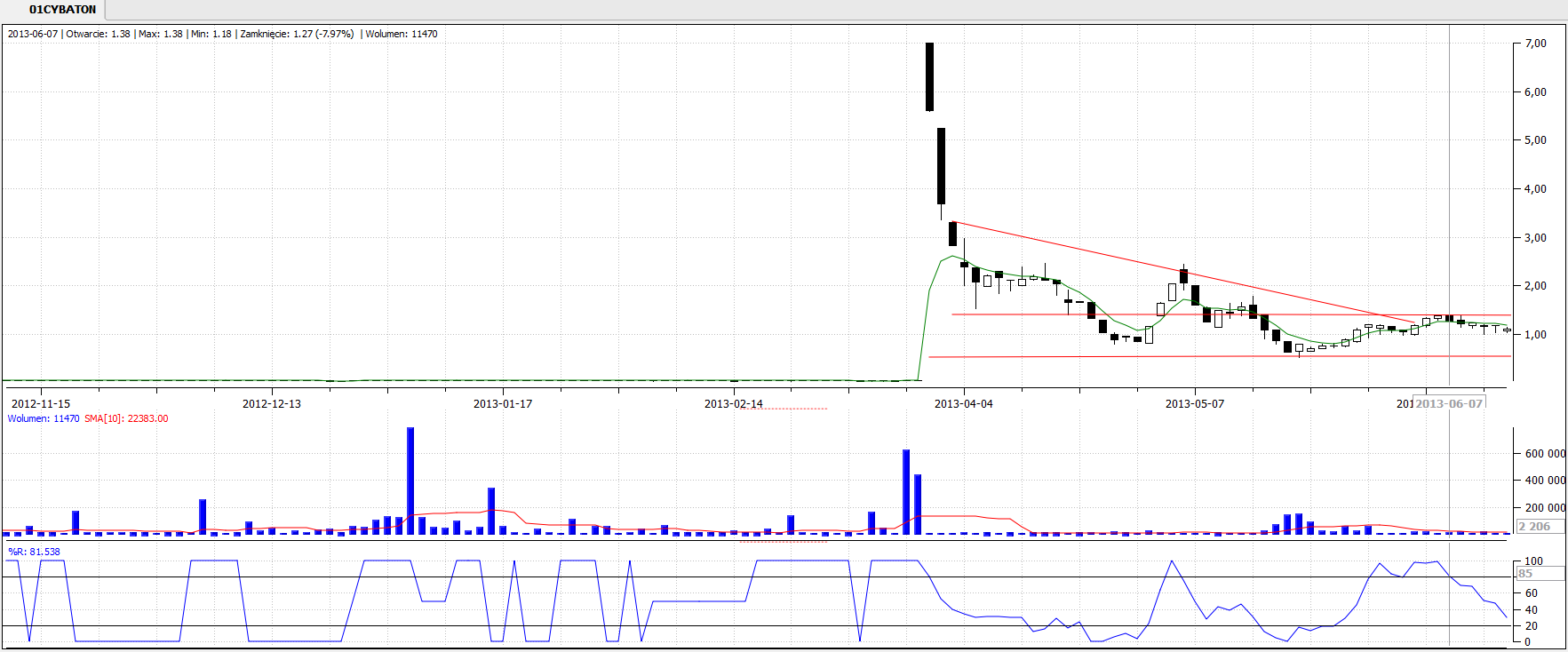Click the %R: 81.538 indicator label
1568x652 pixels.
point(35,552)
